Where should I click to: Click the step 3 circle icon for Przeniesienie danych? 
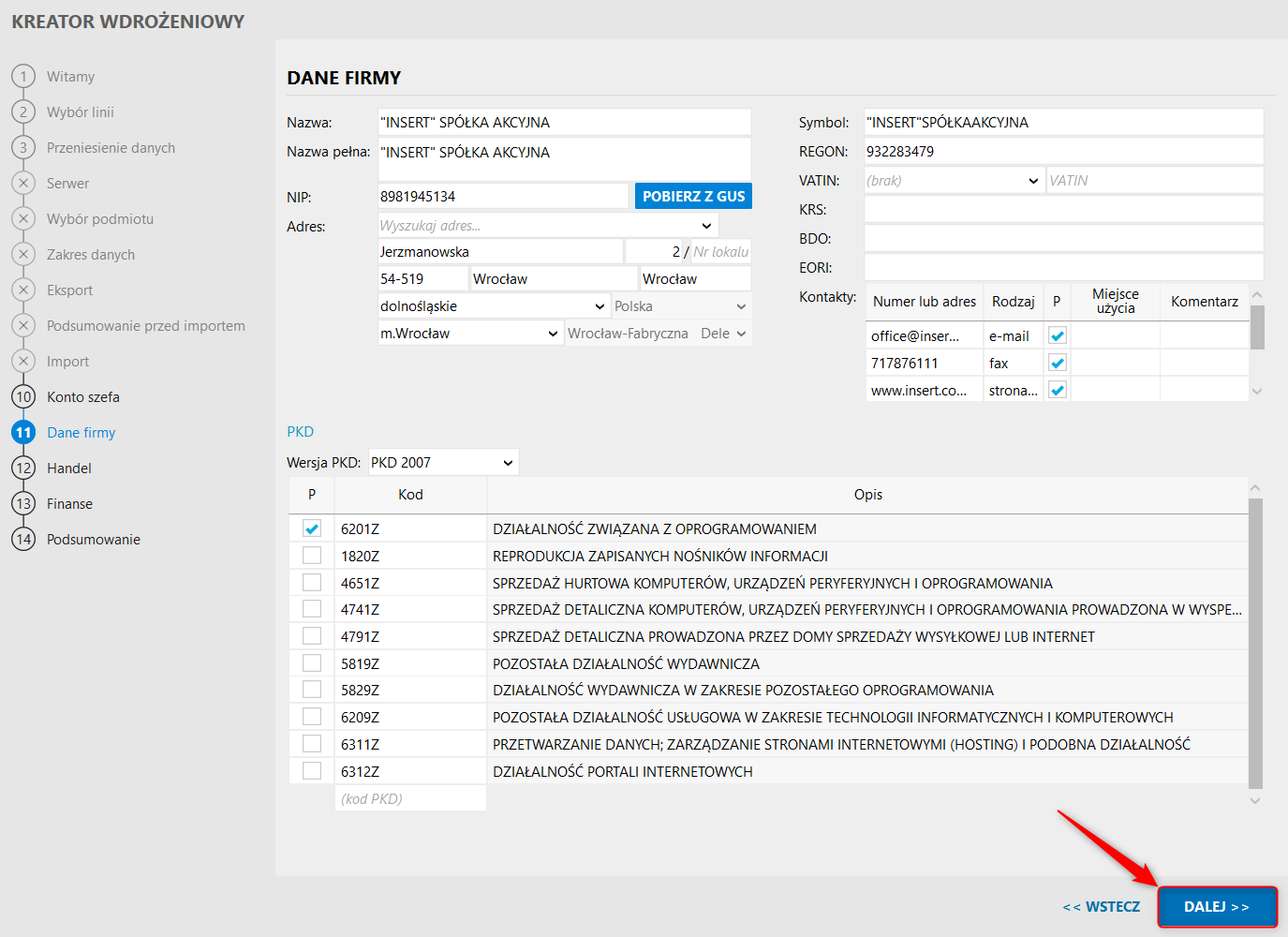pos(23,147)
